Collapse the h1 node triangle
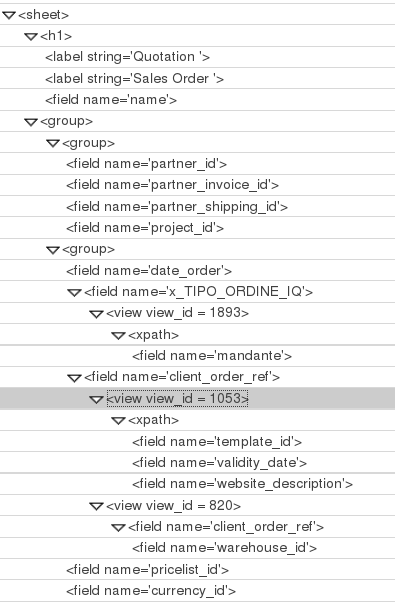This screenshot has width=395, height=605. [30, 37]
